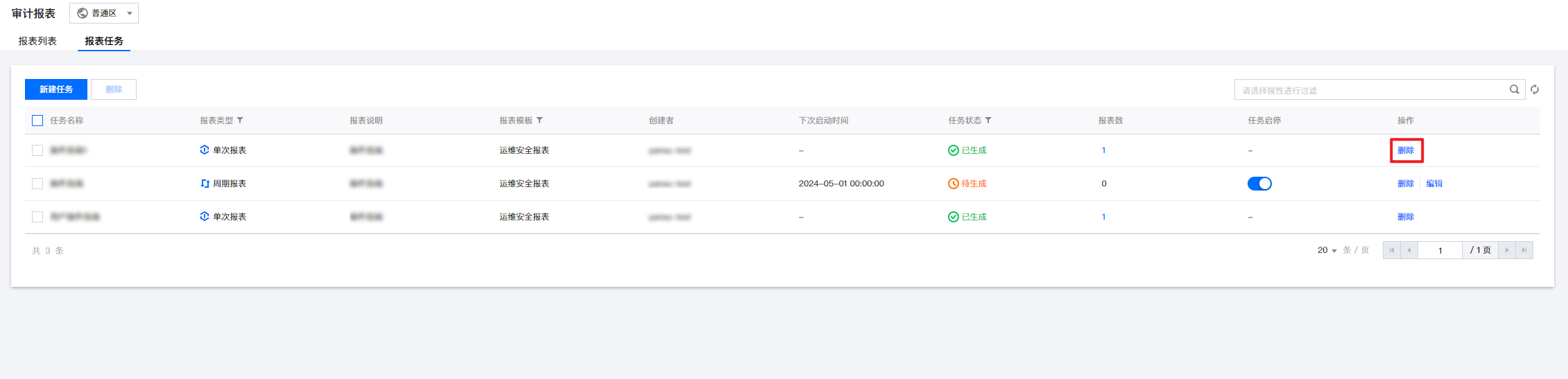
Task: Select the 报表任务 tab
Action: 104,41
